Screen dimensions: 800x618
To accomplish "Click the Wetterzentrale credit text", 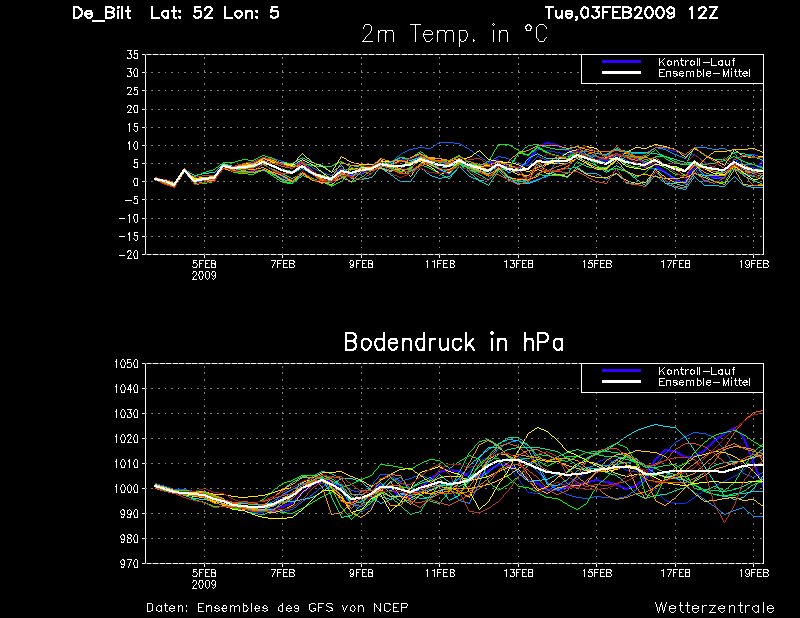I will pyautogui.click(x=714, y=607).
